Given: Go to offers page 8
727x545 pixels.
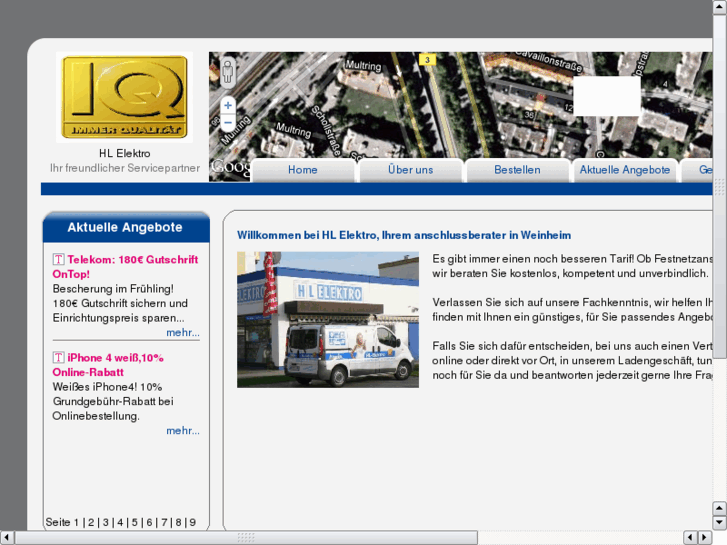Looking at the screenshot, I should 178,523.
